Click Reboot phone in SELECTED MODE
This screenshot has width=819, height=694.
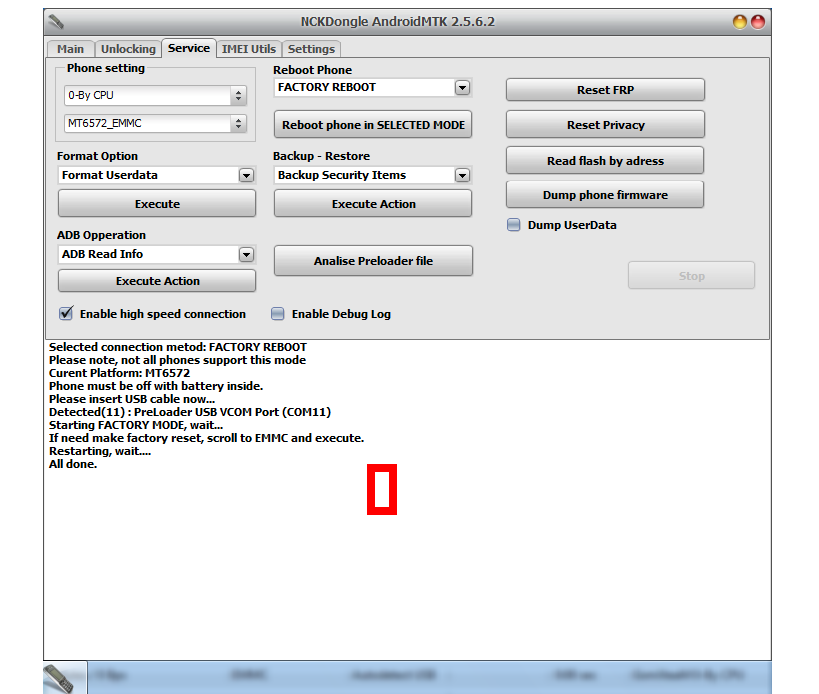(373, 124)
